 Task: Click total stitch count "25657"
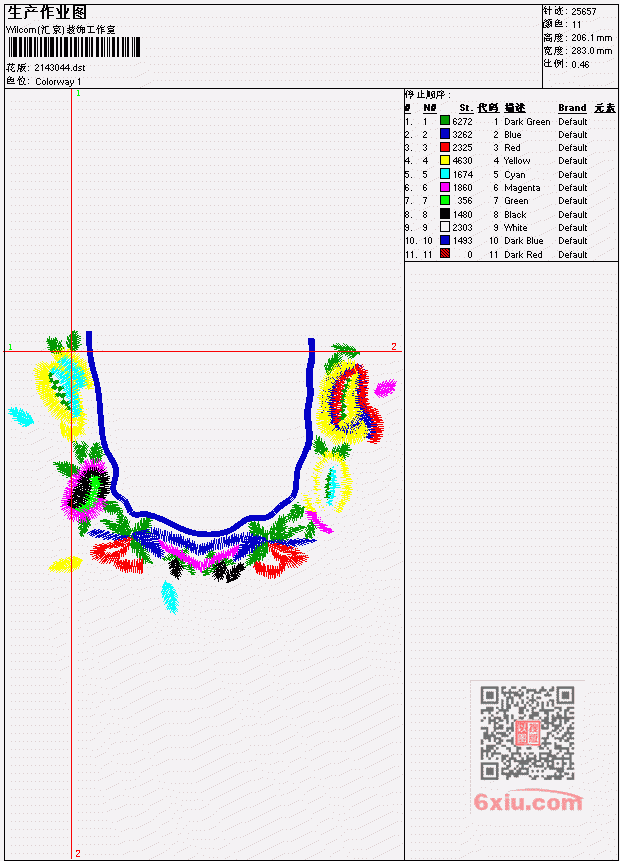pos(584,11)
